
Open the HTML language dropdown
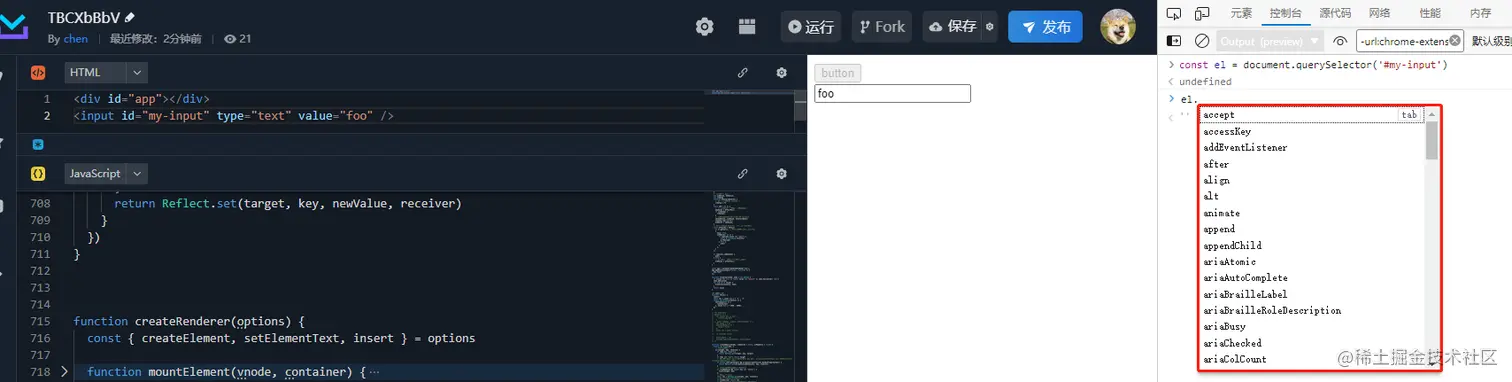tap(106, 72)
